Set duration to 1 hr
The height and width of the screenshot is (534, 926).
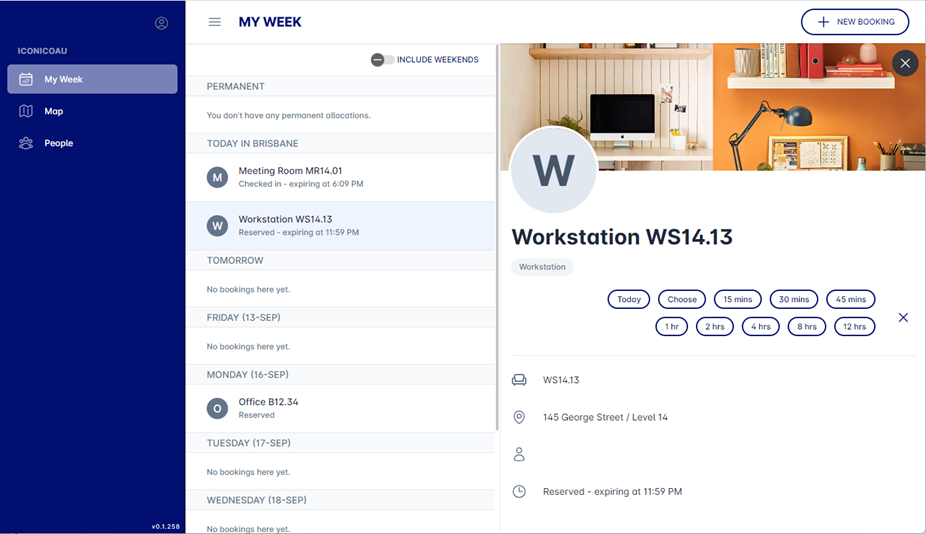(671, 327)
